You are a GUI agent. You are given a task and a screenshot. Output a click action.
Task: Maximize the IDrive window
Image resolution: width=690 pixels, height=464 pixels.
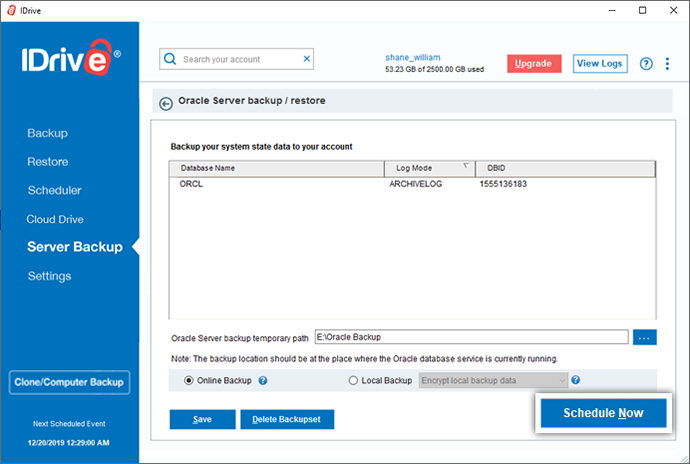642,10
